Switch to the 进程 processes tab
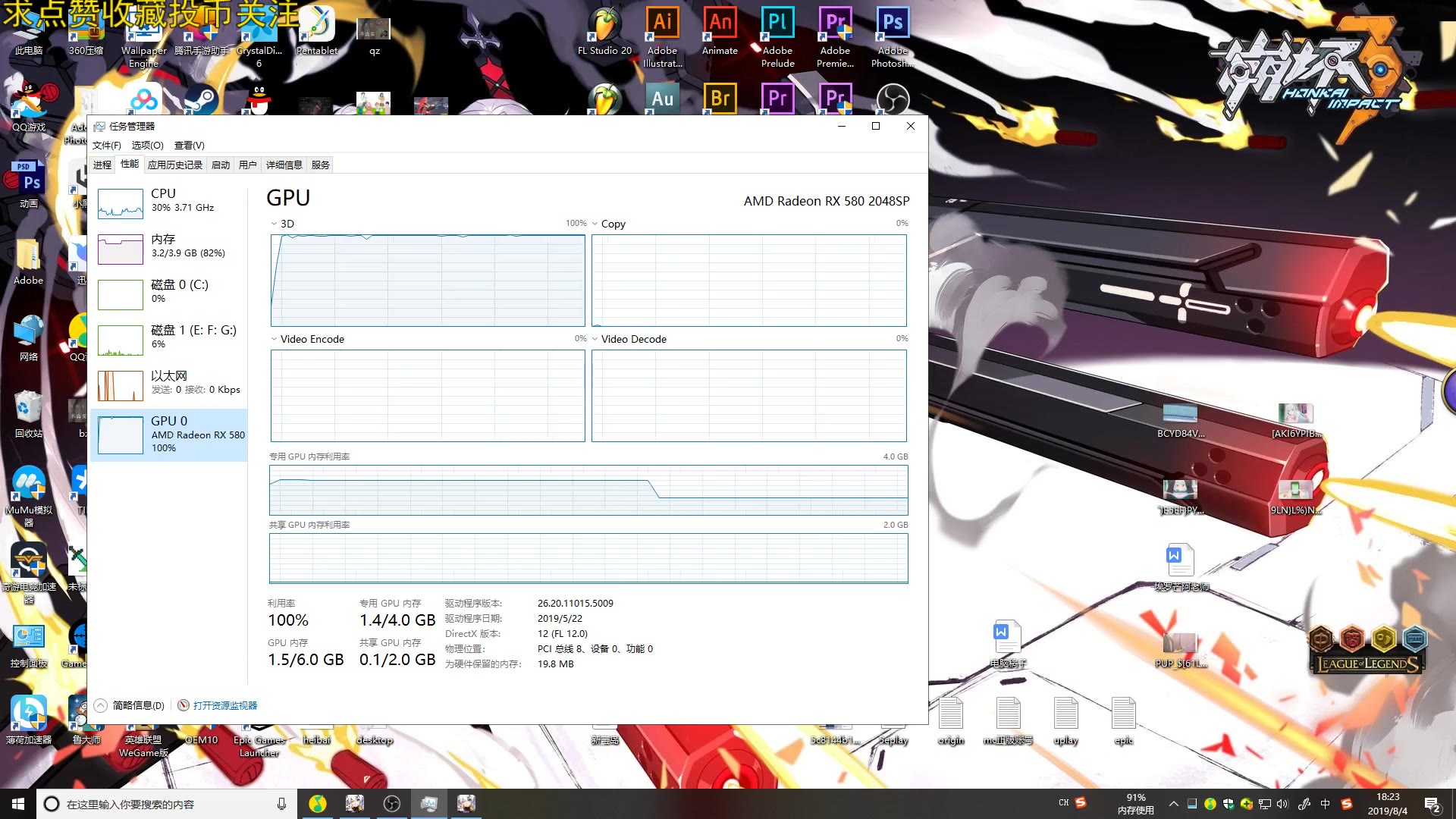The height and width of the screenshot is (819, 1456). (102, 165)
